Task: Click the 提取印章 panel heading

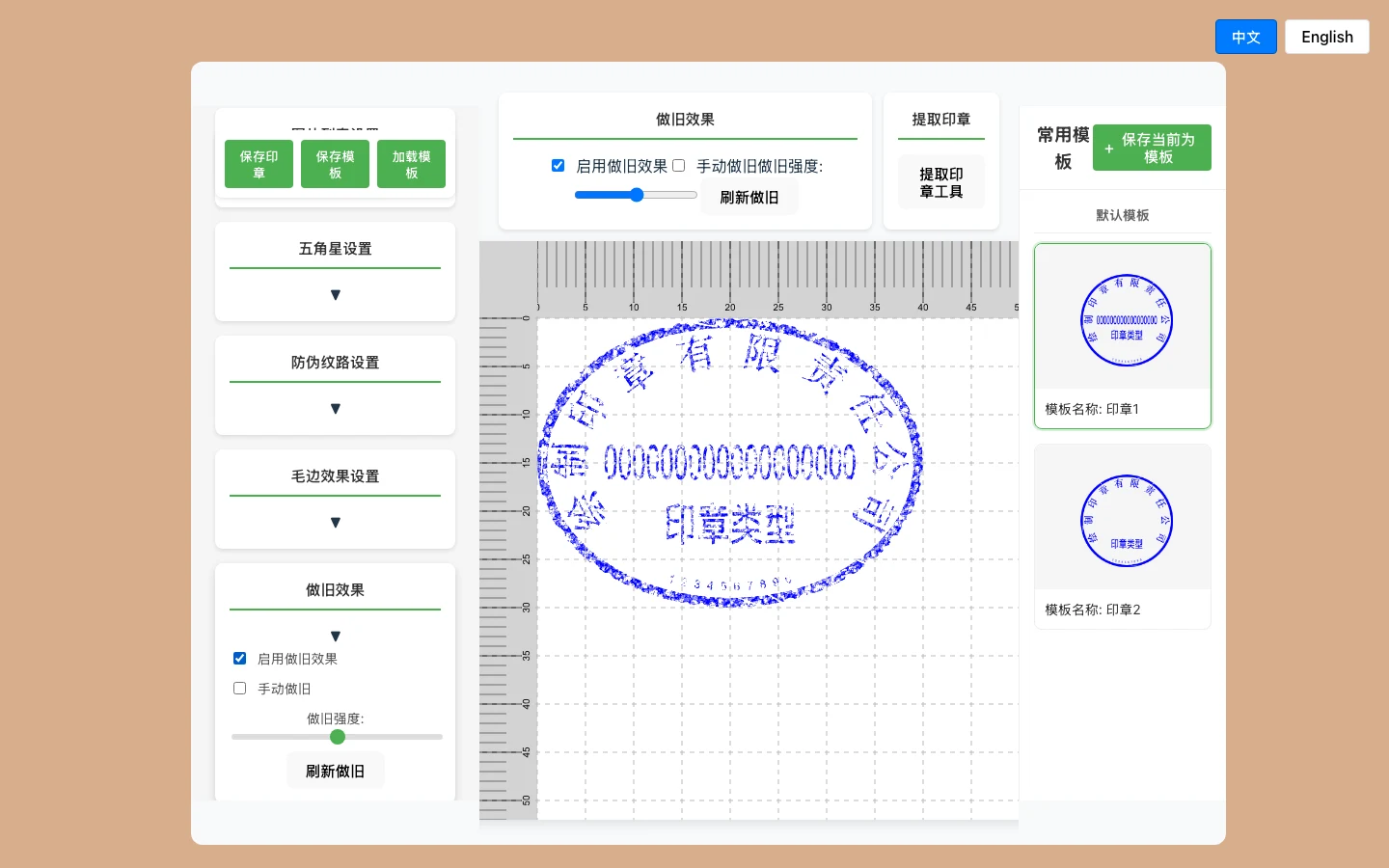Action: [x=940, y=120]
